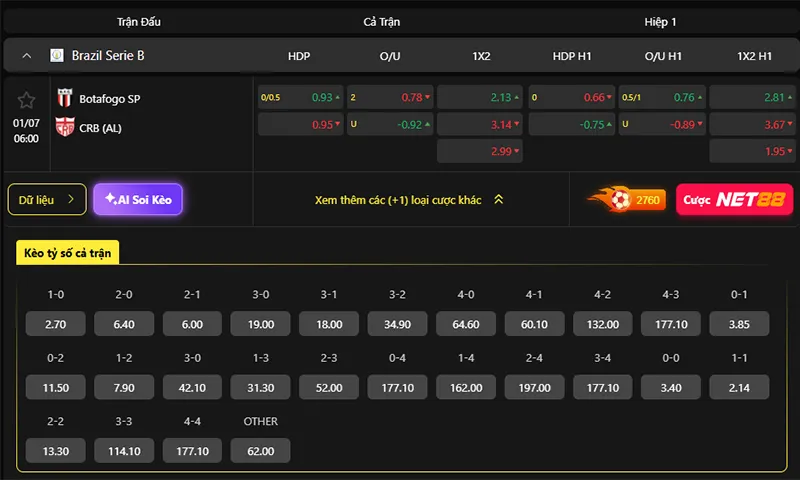Pick score odds 42.10

(192, 388)
